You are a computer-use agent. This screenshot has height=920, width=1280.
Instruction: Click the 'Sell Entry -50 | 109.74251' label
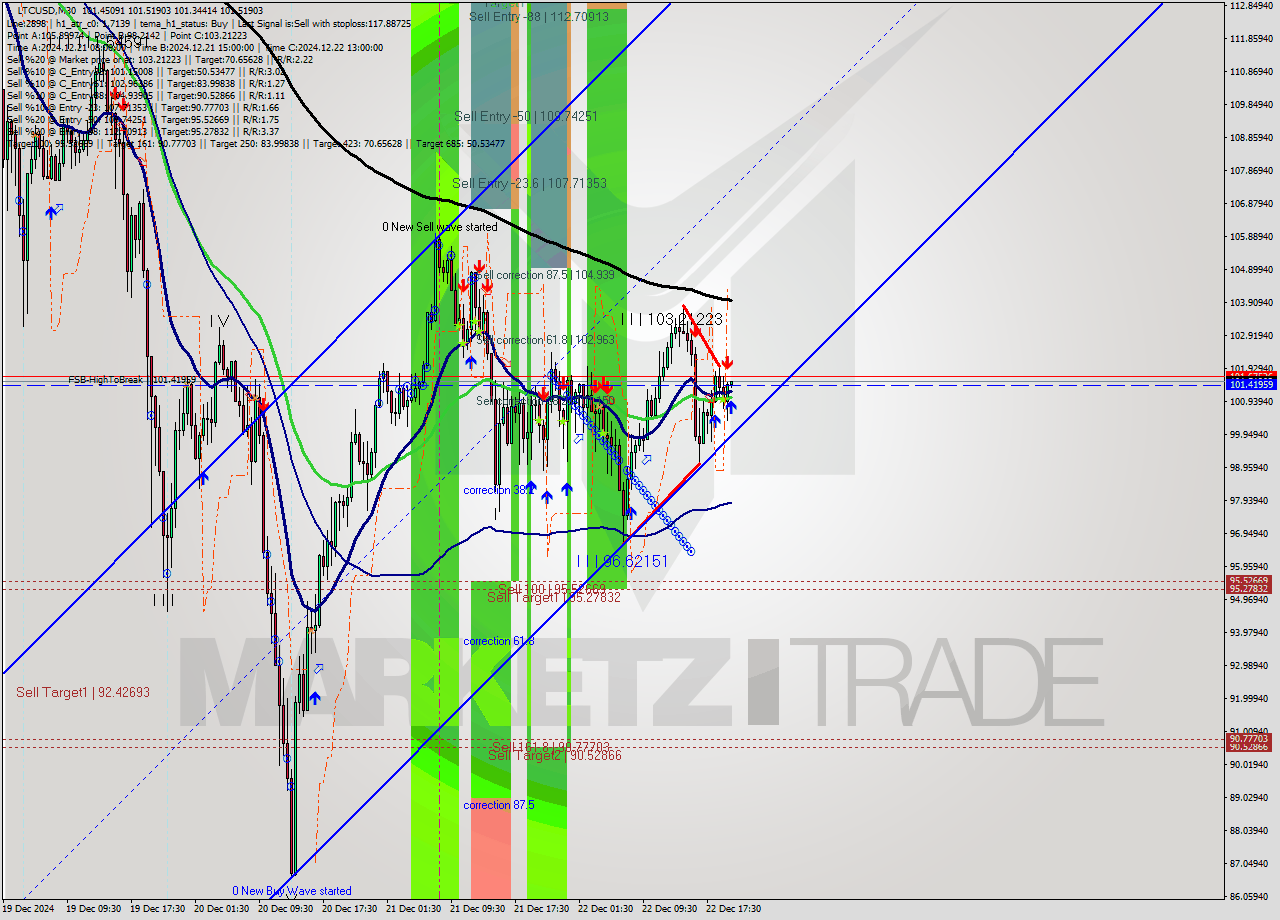(526, 116)
